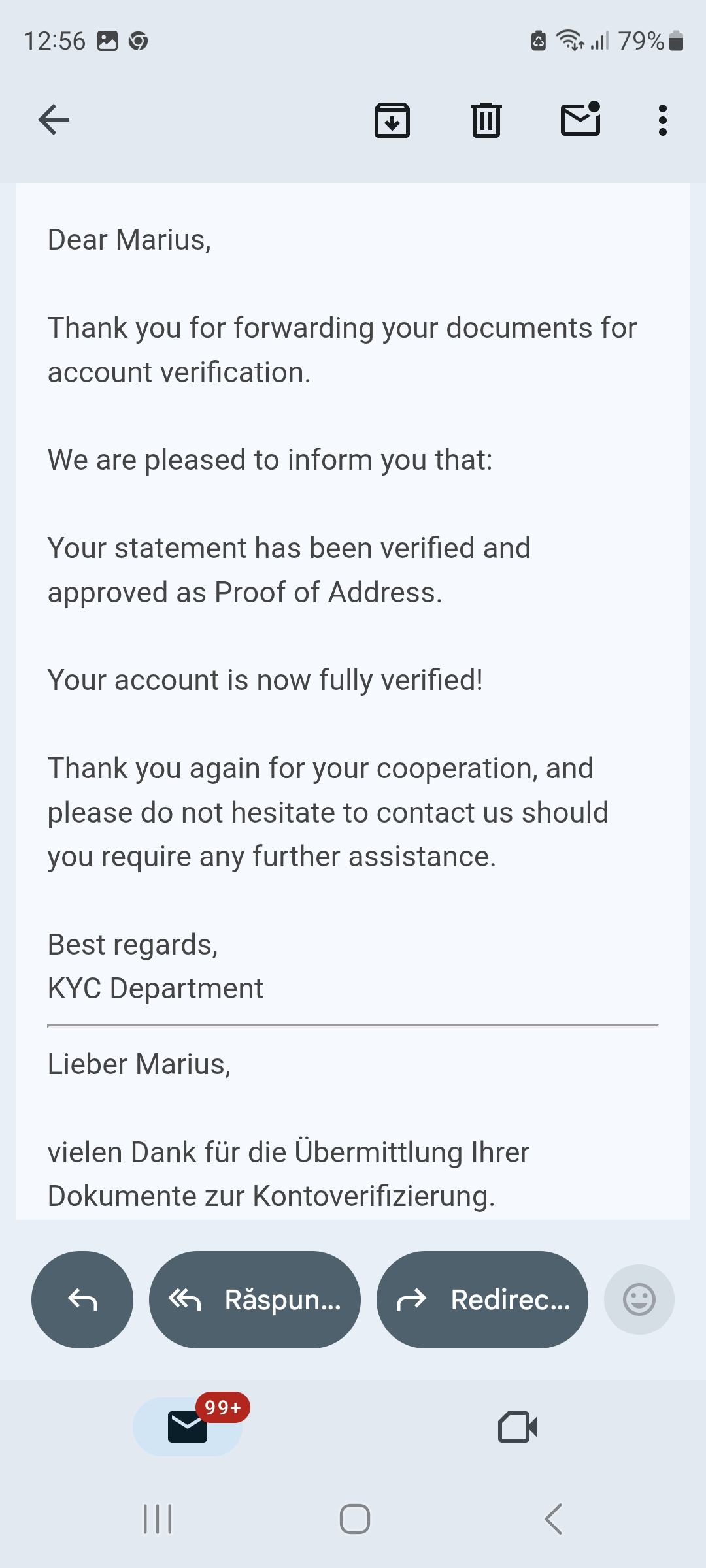Viewport: 706px width, 1568px height.
Task: Tap the back arrow to leave email
Action: pyautogui.click(x=54, y=120)
